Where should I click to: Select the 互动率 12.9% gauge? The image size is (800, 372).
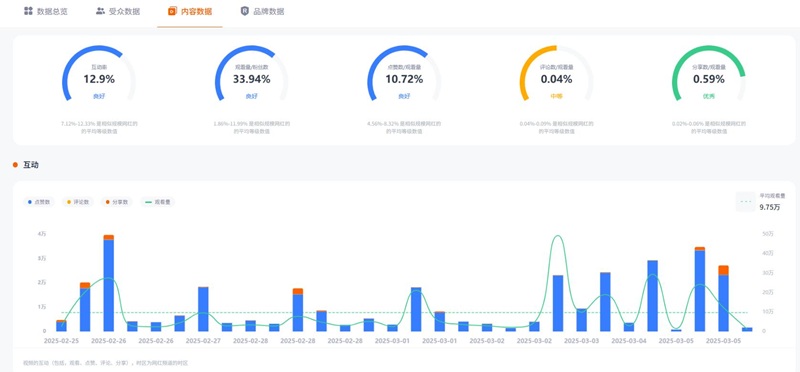click(99, 74)
